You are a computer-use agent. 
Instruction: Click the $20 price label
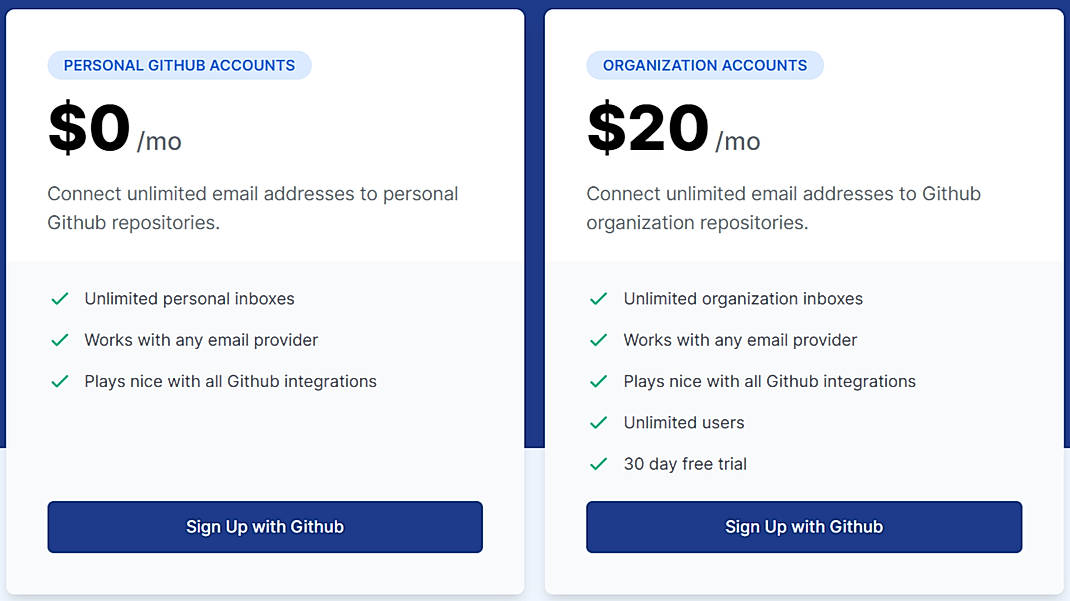pyautogui.click(x=645, y=126)
